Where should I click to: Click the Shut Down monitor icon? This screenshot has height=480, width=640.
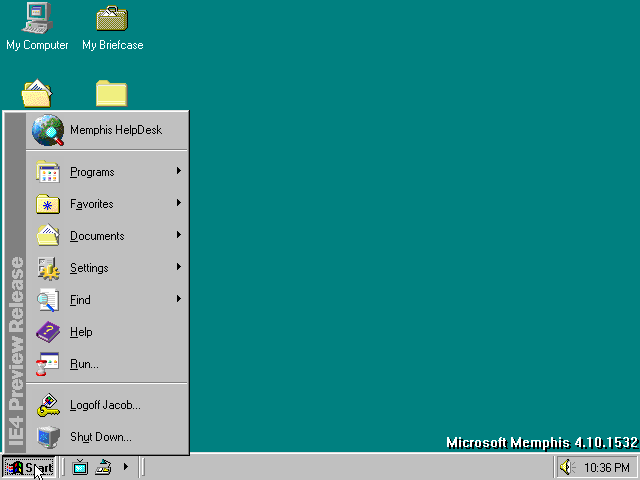tap(48, 437)
